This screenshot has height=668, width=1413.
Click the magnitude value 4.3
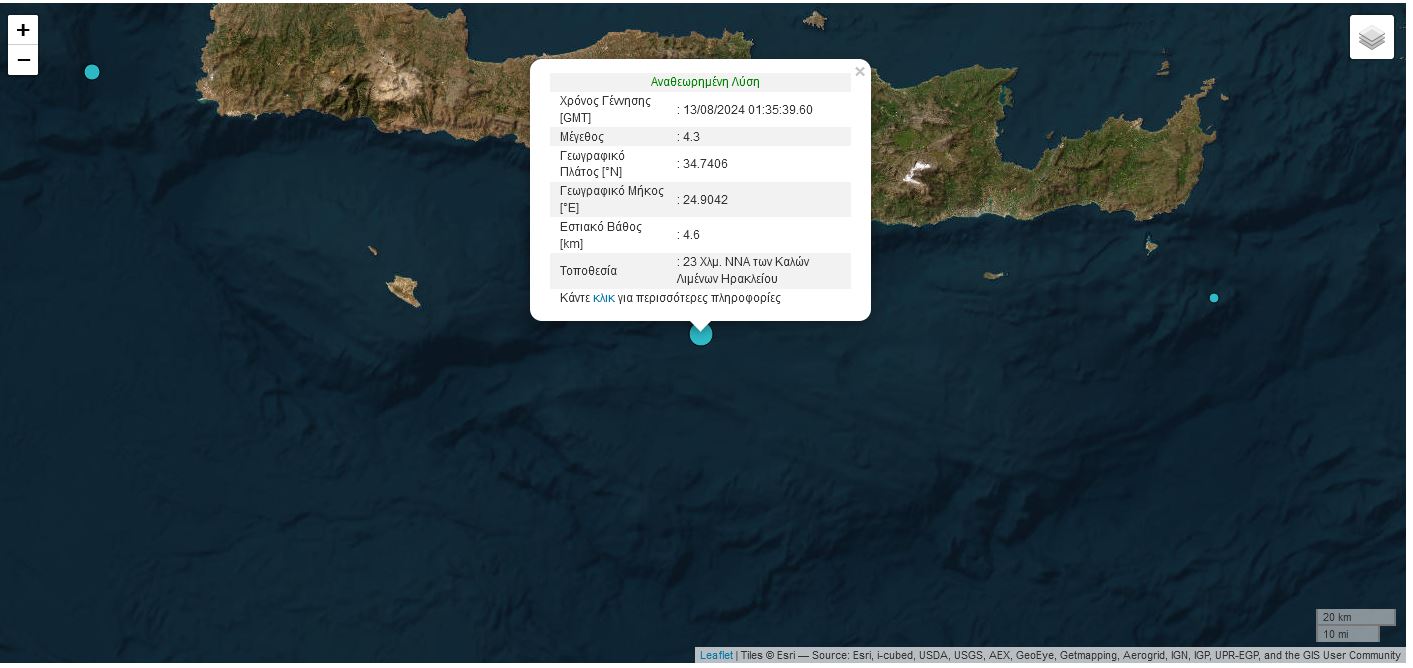691,137
